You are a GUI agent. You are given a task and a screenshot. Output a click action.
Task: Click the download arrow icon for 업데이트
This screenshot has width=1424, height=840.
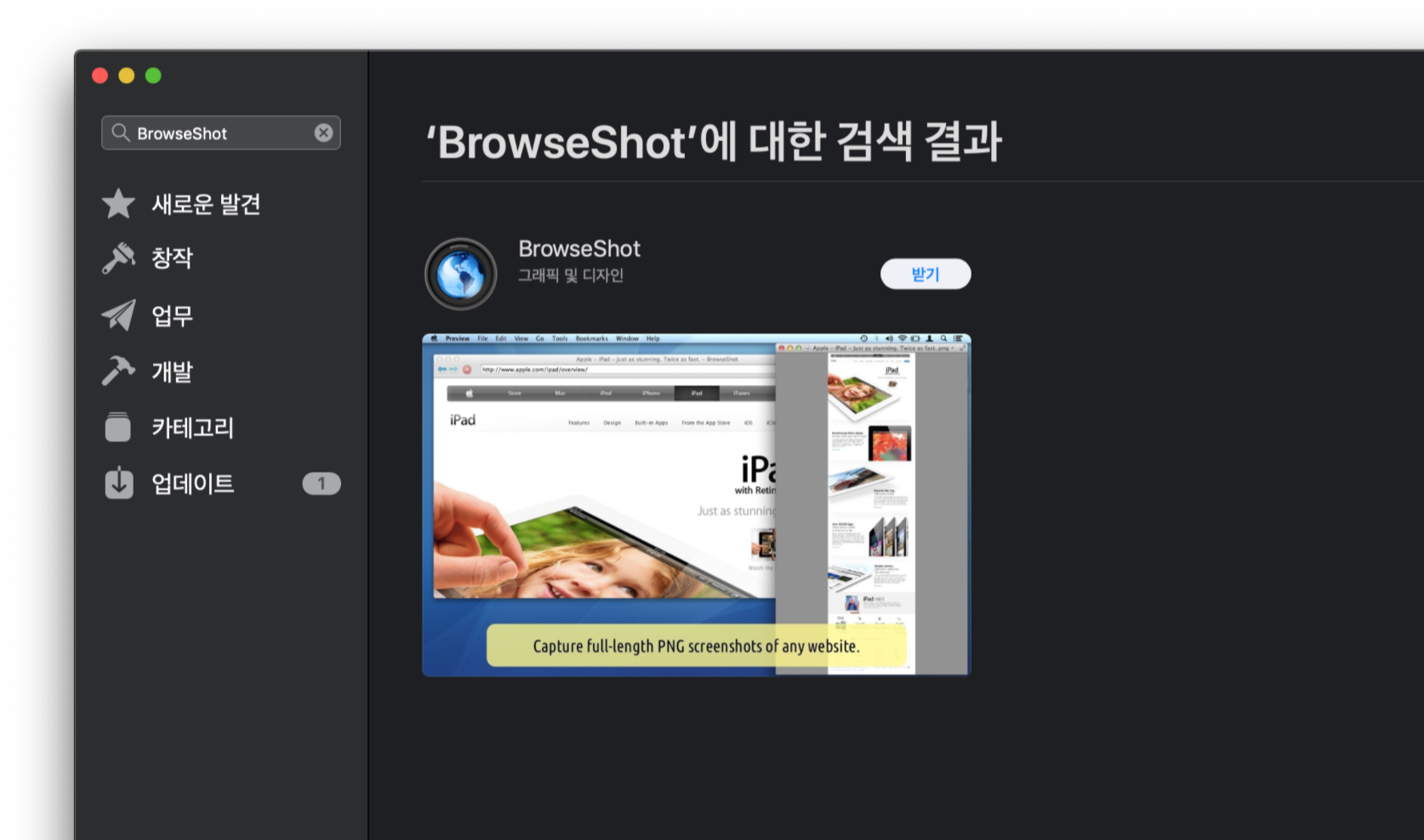click(119, 483)
